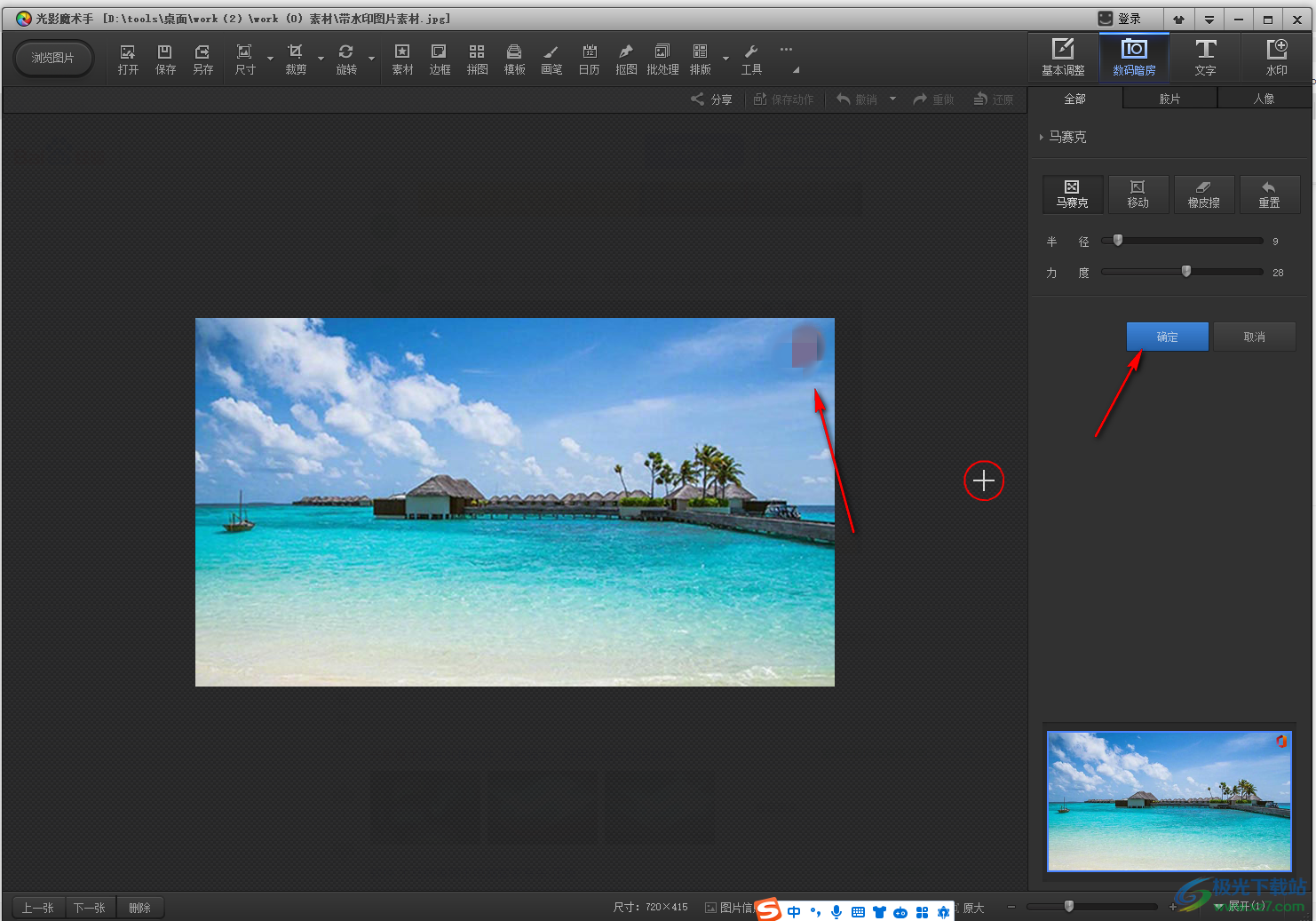Click the more options ellipsis icon
The height and width of the screenshot is (921, 1316).
pyautogui.click(x=786, y=50)
